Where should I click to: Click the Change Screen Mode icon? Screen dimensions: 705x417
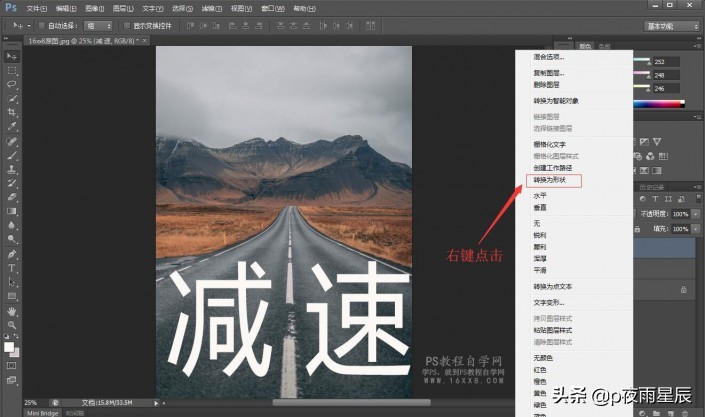12,380
